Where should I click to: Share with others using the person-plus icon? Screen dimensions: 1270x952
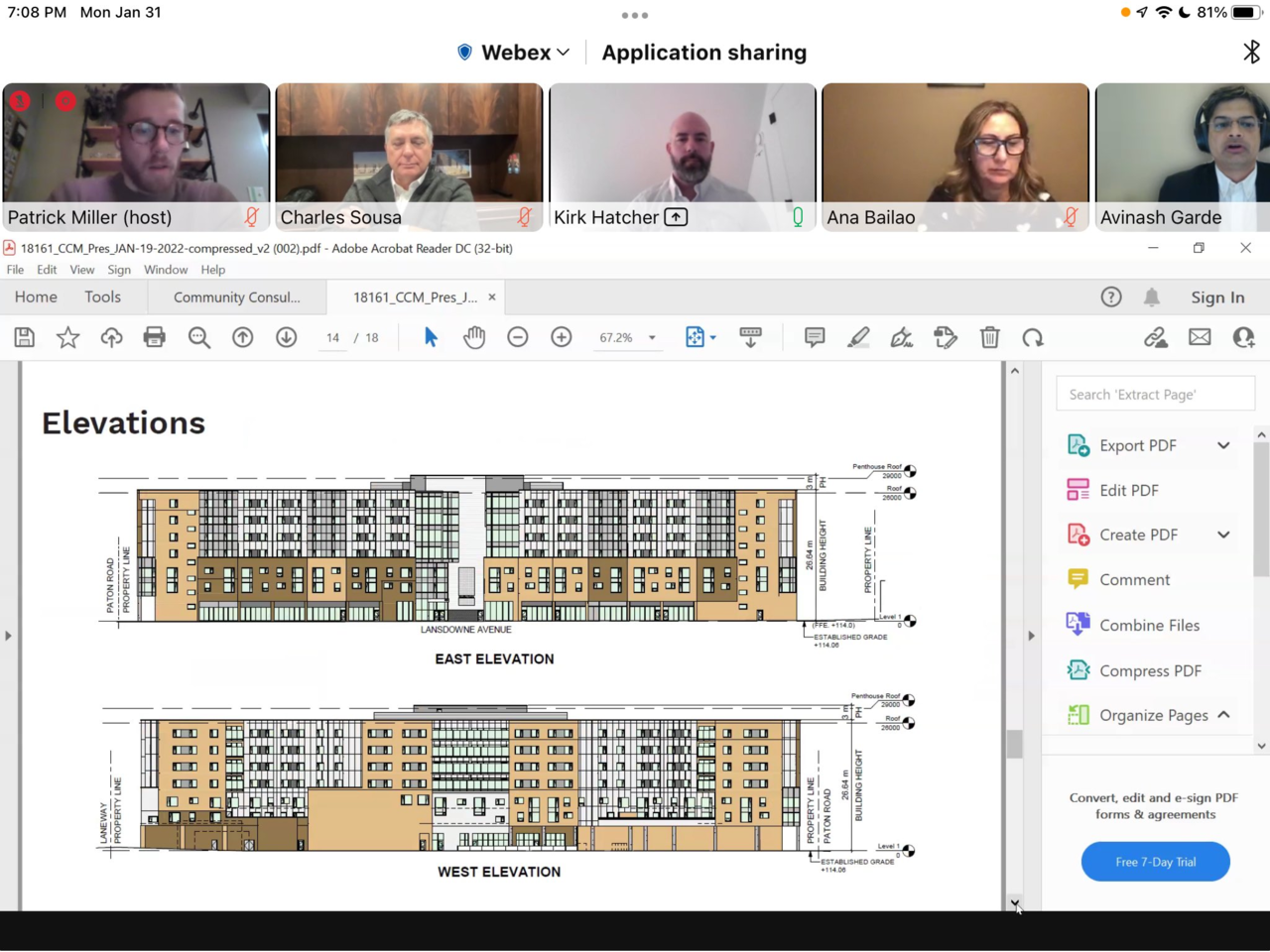click(1243, 338)
